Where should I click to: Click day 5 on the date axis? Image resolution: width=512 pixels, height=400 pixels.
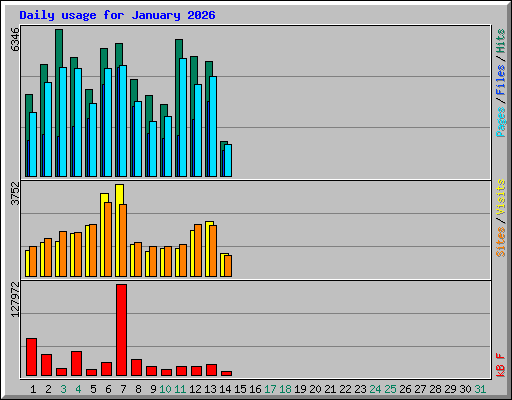point(93,389)
